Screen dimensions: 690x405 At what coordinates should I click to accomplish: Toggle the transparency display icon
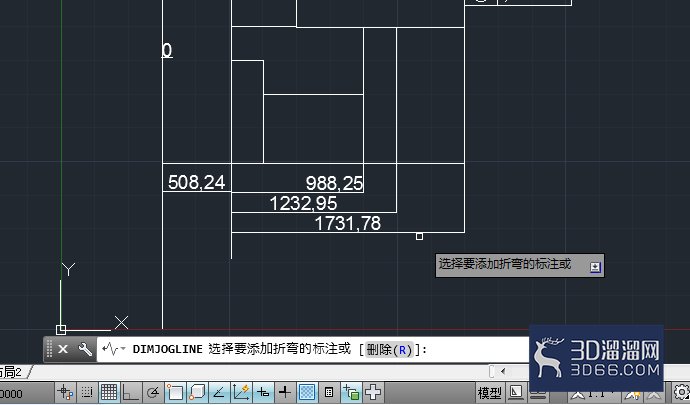pos(307,392)
